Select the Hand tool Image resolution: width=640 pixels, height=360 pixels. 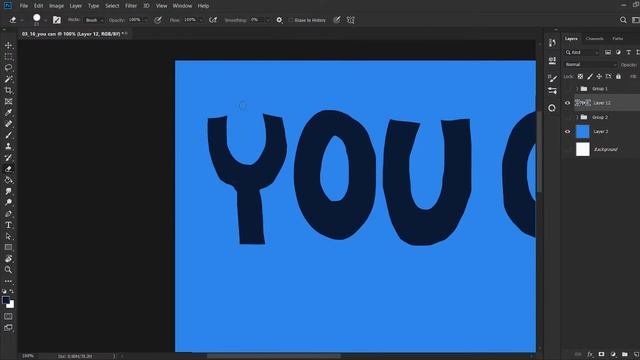point(8,258)
